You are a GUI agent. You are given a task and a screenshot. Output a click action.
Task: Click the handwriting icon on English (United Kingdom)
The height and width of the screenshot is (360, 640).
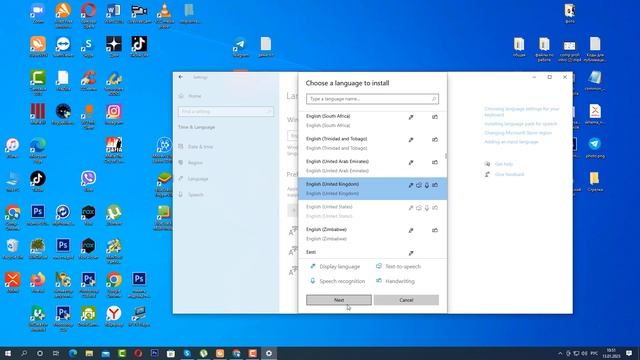point(435,185)
